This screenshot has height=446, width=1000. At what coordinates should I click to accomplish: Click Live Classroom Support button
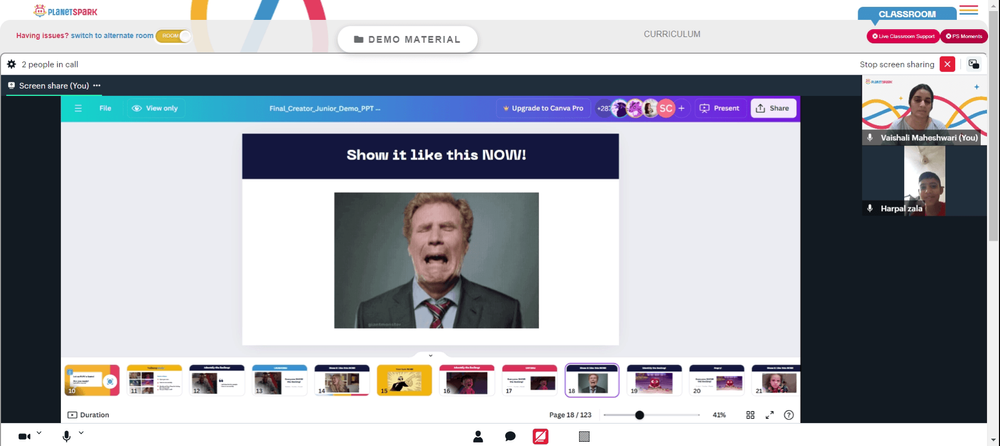click(903, 36)
